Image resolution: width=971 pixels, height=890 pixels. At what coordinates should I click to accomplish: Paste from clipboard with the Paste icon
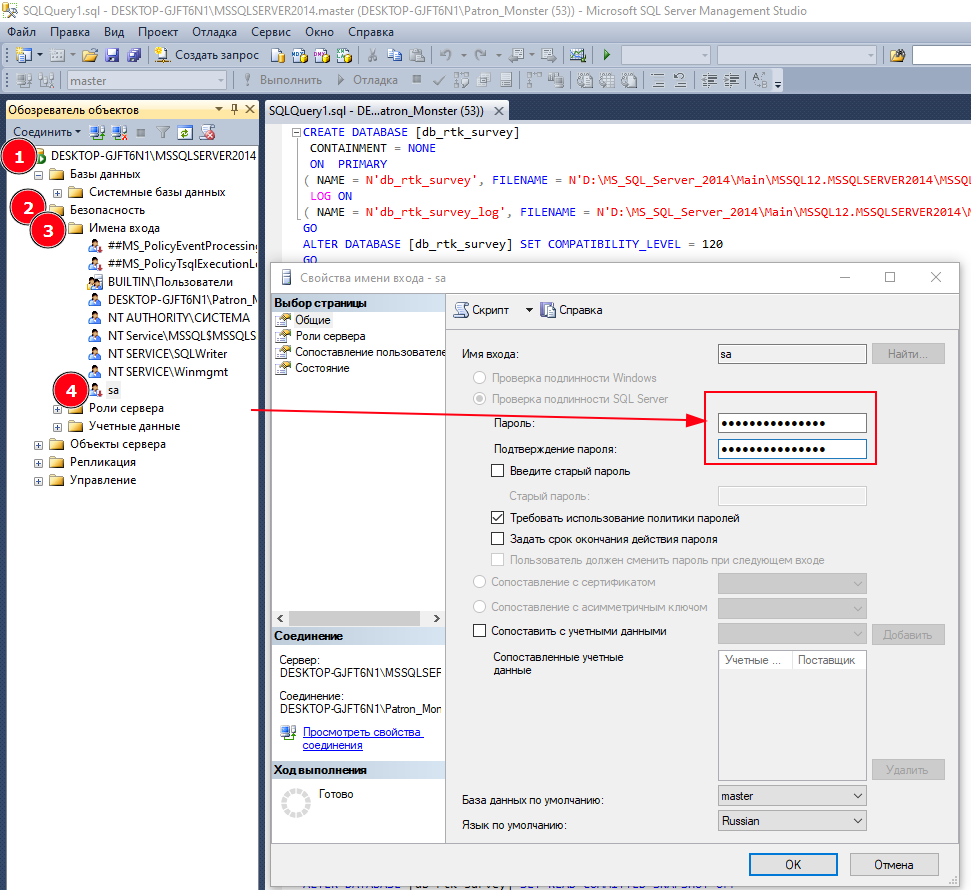coord(417,55)
